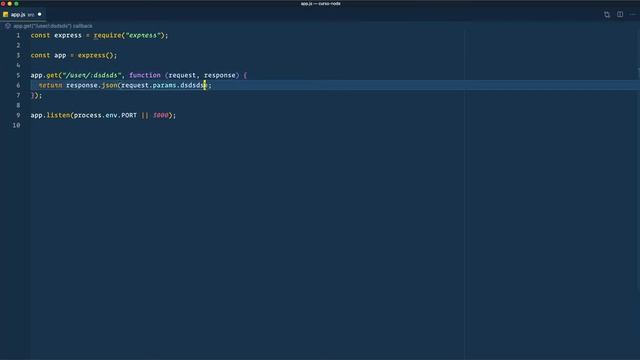Click the 'function' keyword on line 5
Screen dimensions: 640x360
(x=145, y=76)
